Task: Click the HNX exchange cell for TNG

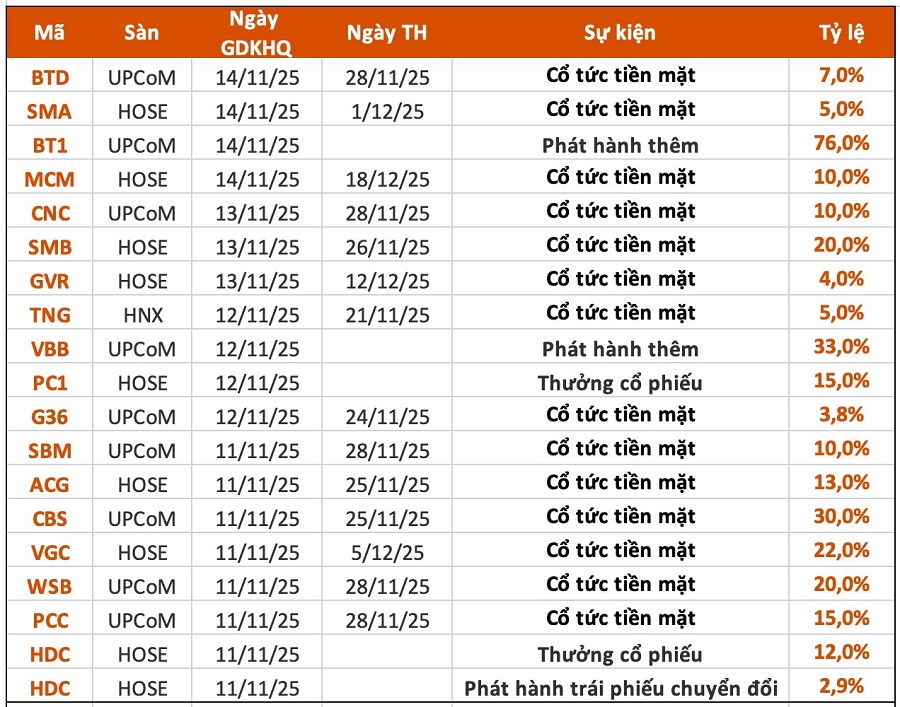Action: [142, 315]
